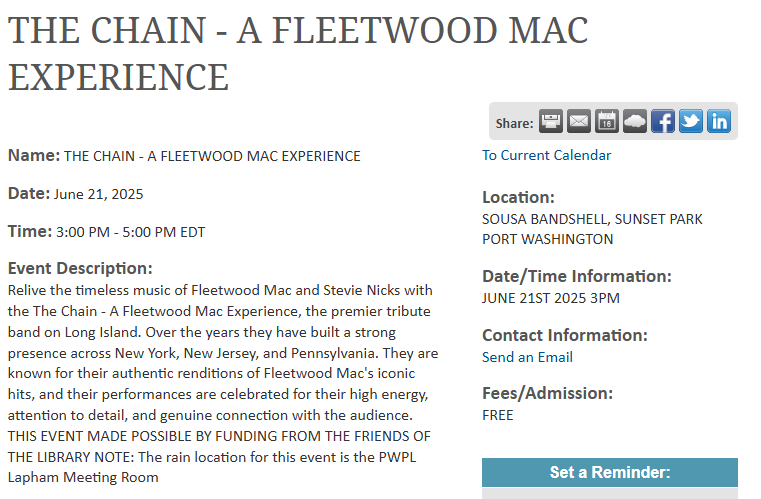This screenshot has width=761, height=499.
Task: Share the event on Twitter
Action: (691, 121)
